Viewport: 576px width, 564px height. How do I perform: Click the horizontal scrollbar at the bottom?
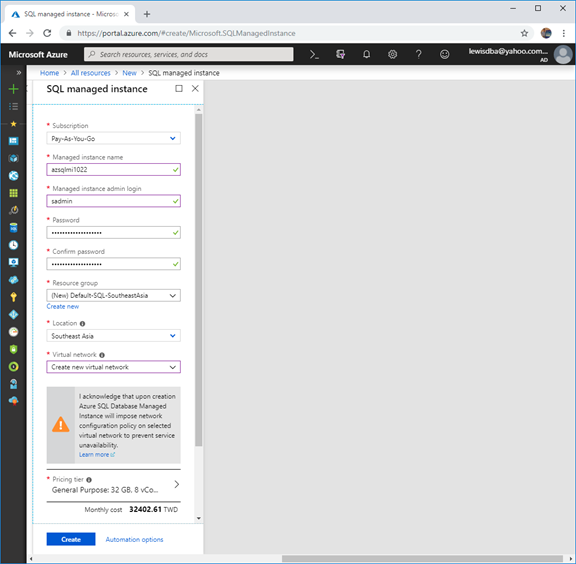tap(422, 559)
